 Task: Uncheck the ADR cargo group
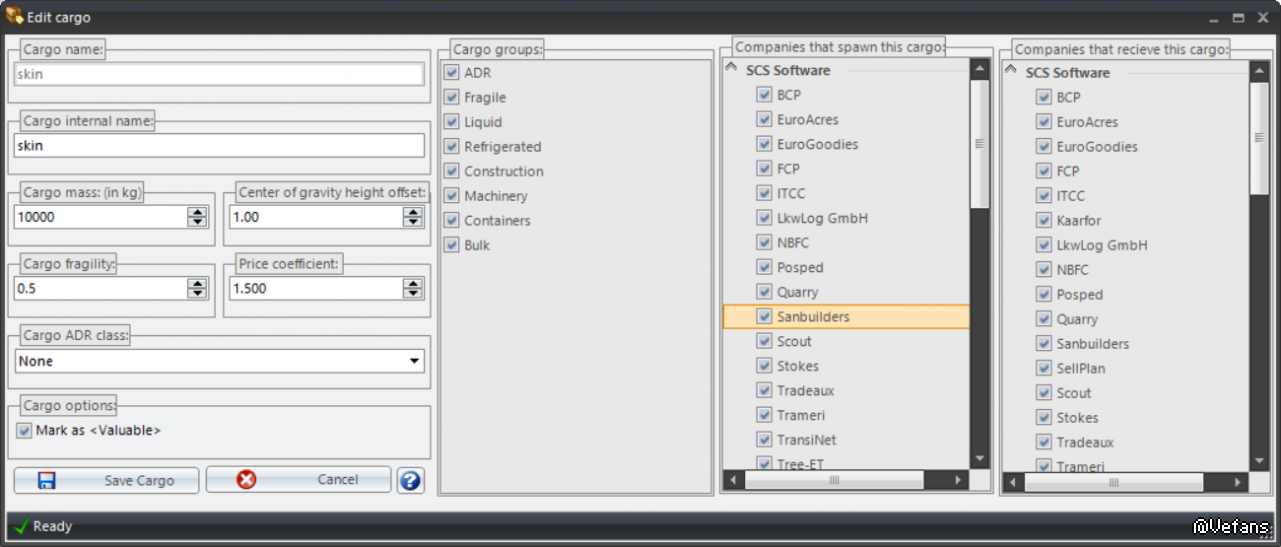451,73
